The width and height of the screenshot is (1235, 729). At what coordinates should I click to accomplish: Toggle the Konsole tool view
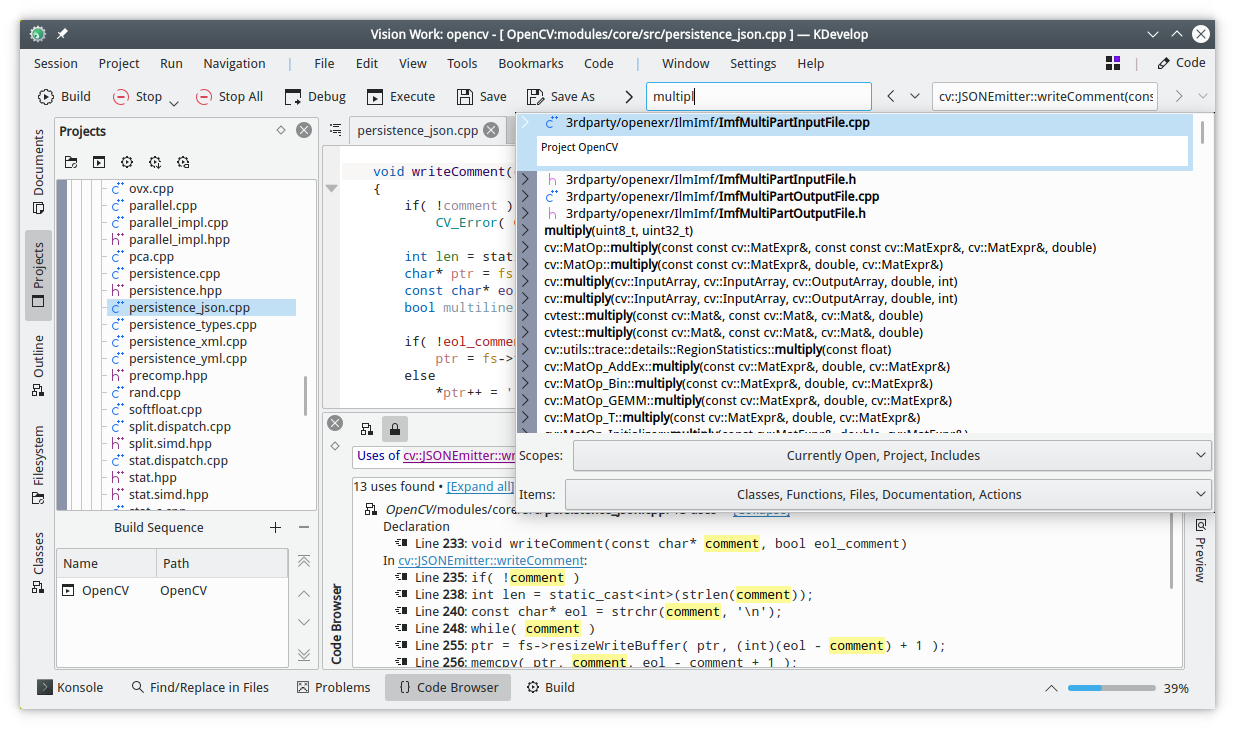(x=70, y=687)
